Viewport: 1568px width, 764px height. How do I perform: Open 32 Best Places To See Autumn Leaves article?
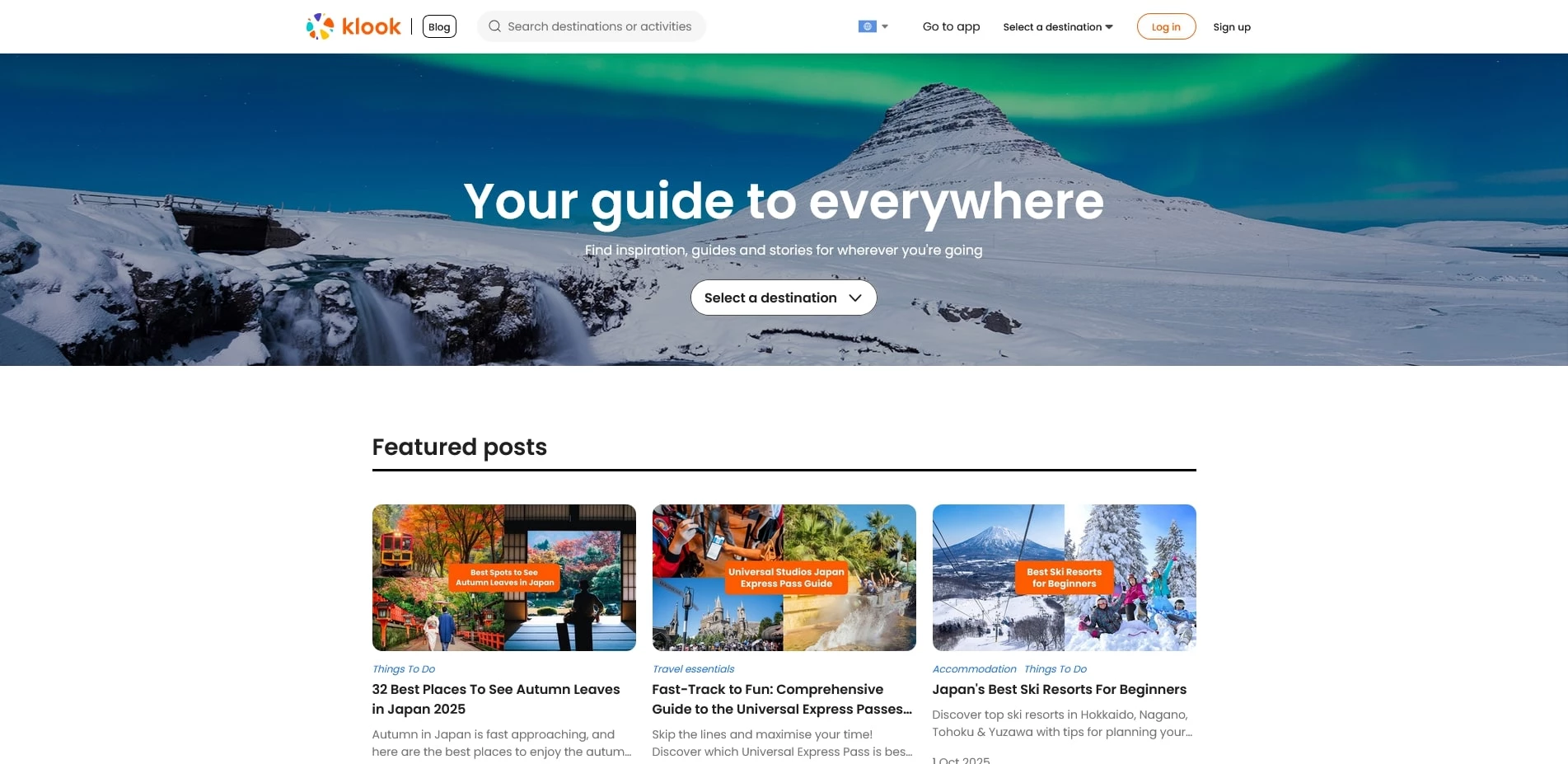coord(496,699)
